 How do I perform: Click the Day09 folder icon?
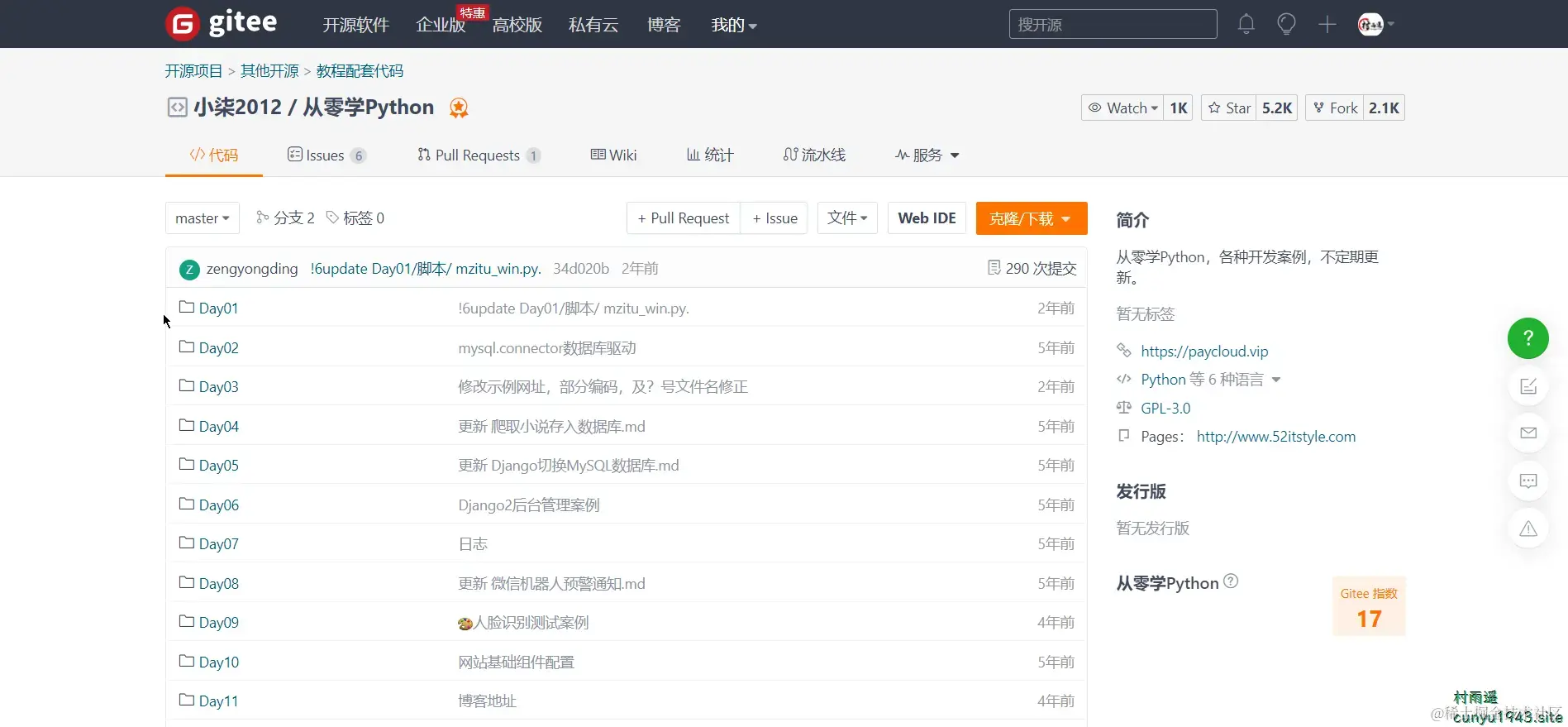[x=187, y=622]
